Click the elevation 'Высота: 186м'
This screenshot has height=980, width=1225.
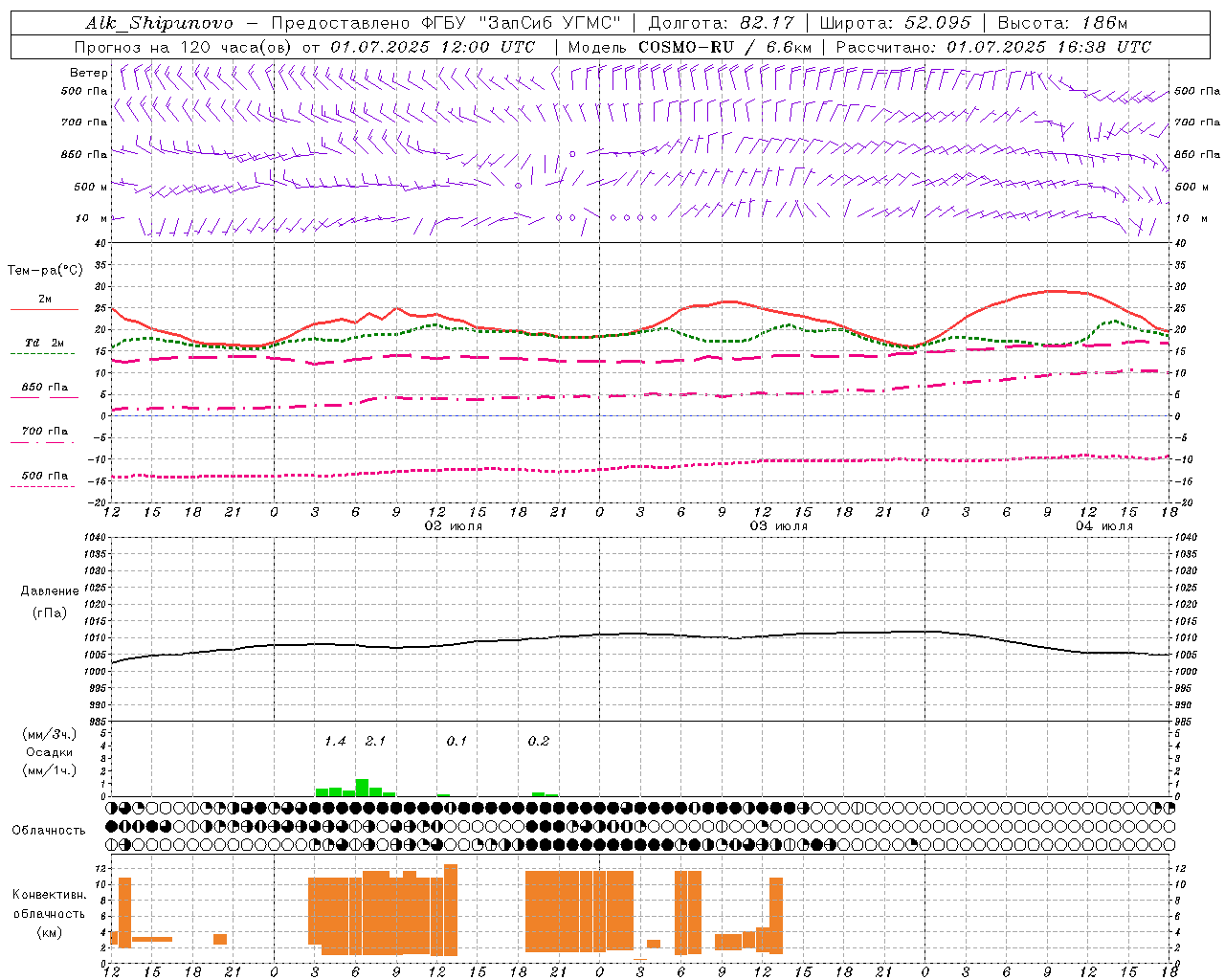1062,23
